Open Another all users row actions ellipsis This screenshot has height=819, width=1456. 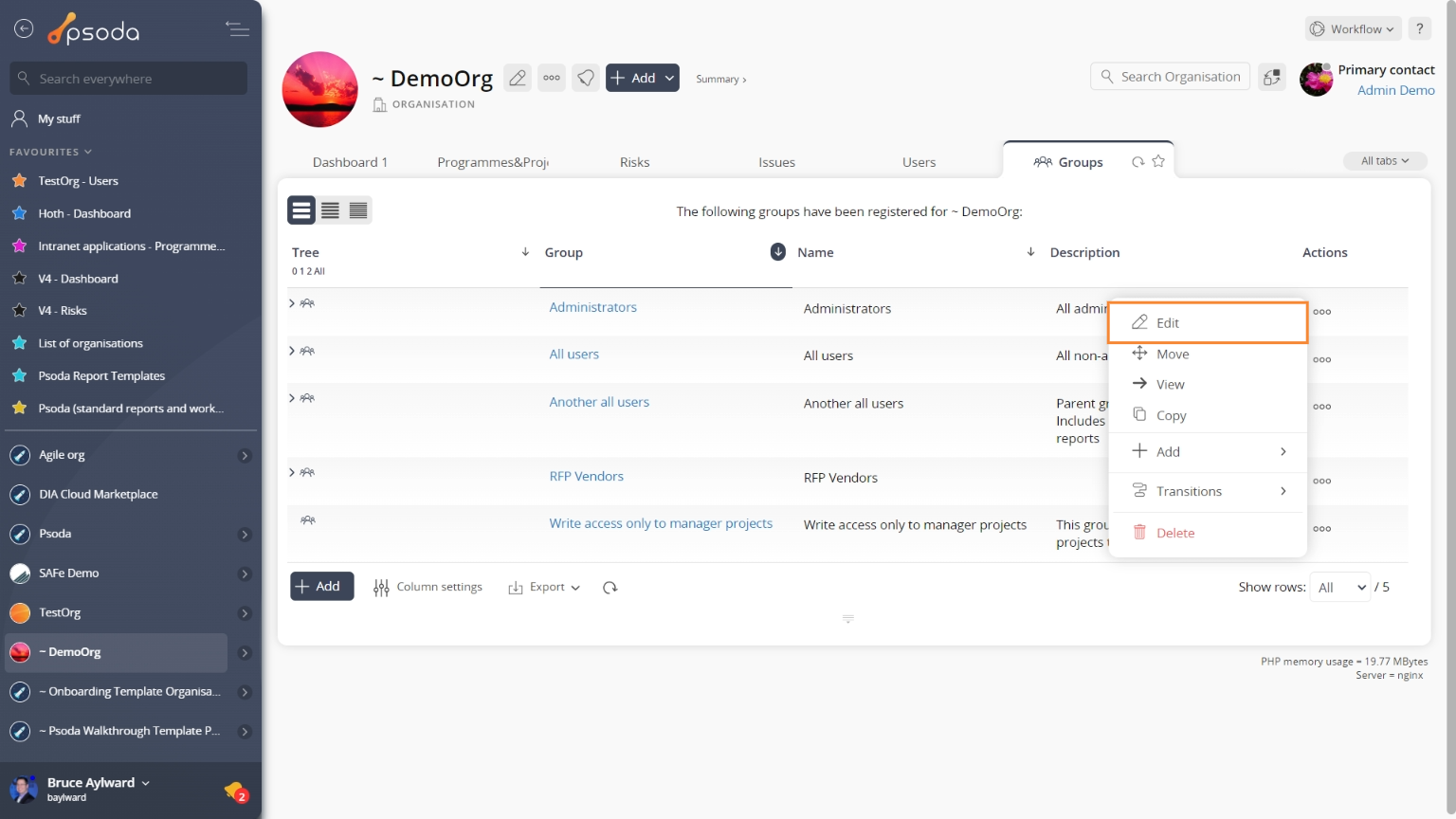pyautogui.click(x=1322, y=407)
